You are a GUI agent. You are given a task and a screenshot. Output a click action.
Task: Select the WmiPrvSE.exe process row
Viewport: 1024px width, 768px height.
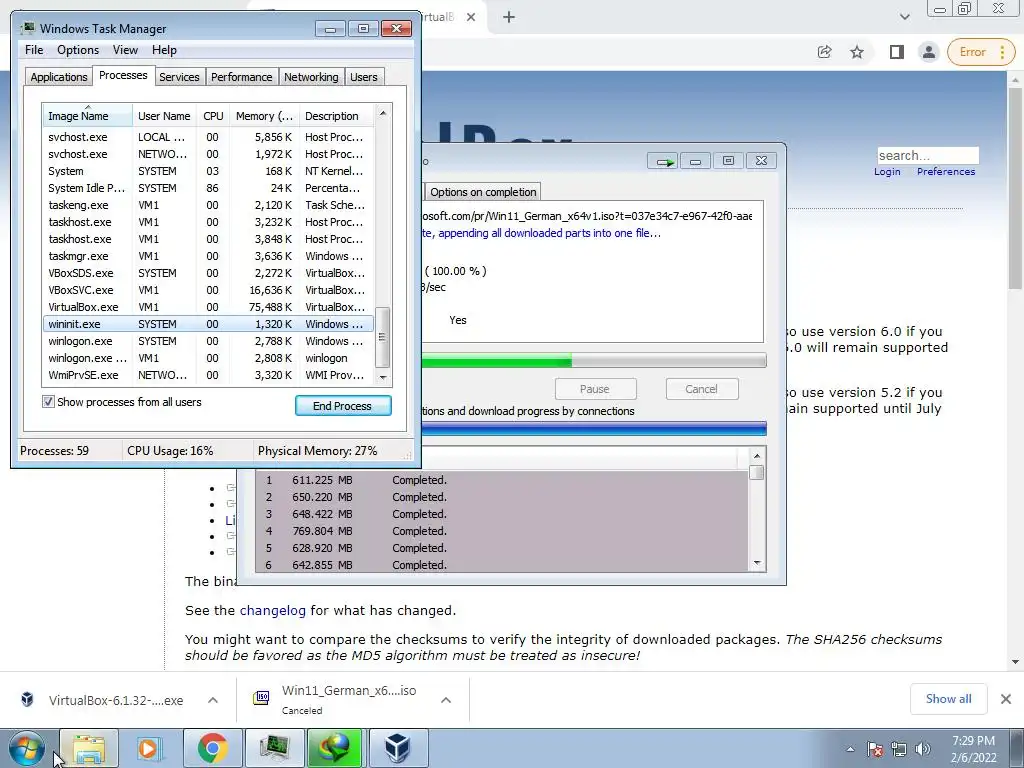click(208, 375)
